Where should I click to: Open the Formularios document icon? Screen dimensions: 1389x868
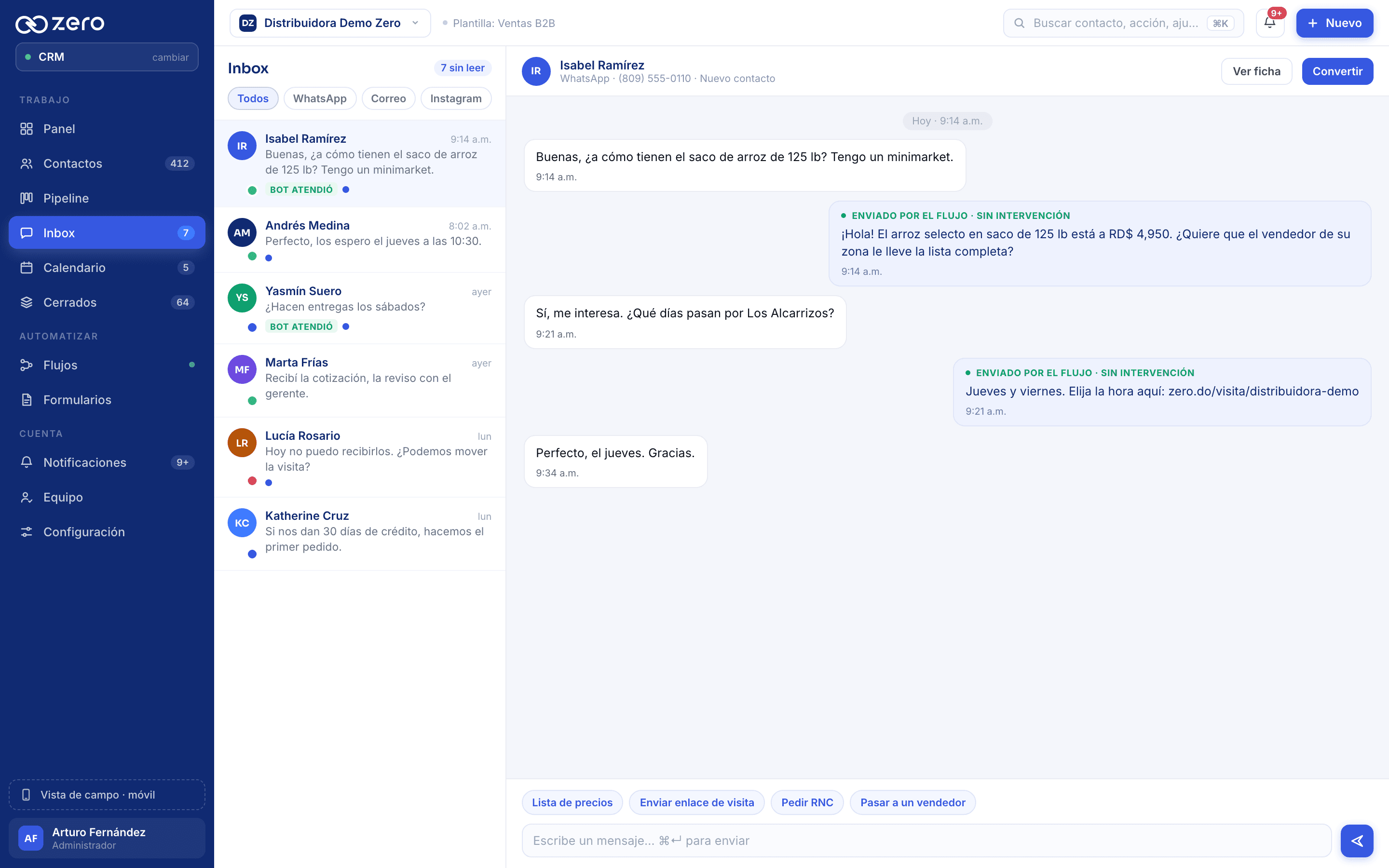(27, 400)
